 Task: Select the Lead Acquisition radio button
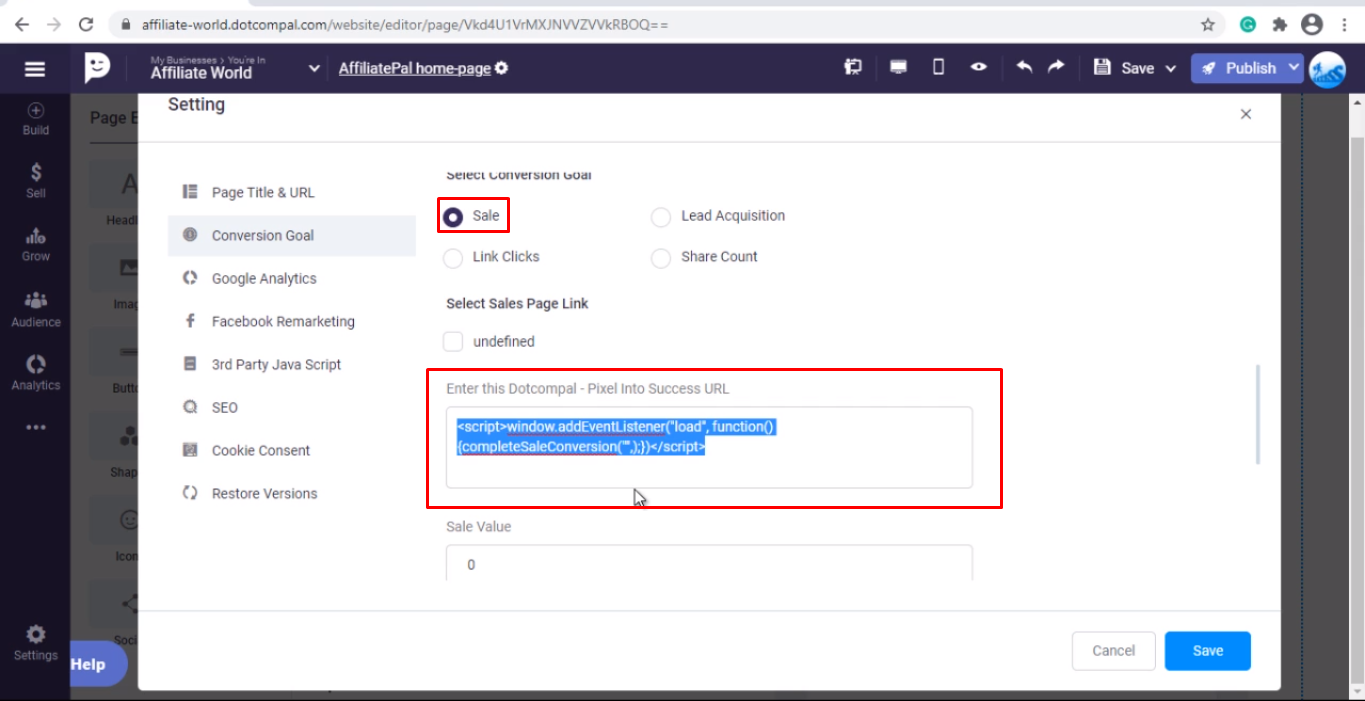pyautogui.click(x=661, y=217)
